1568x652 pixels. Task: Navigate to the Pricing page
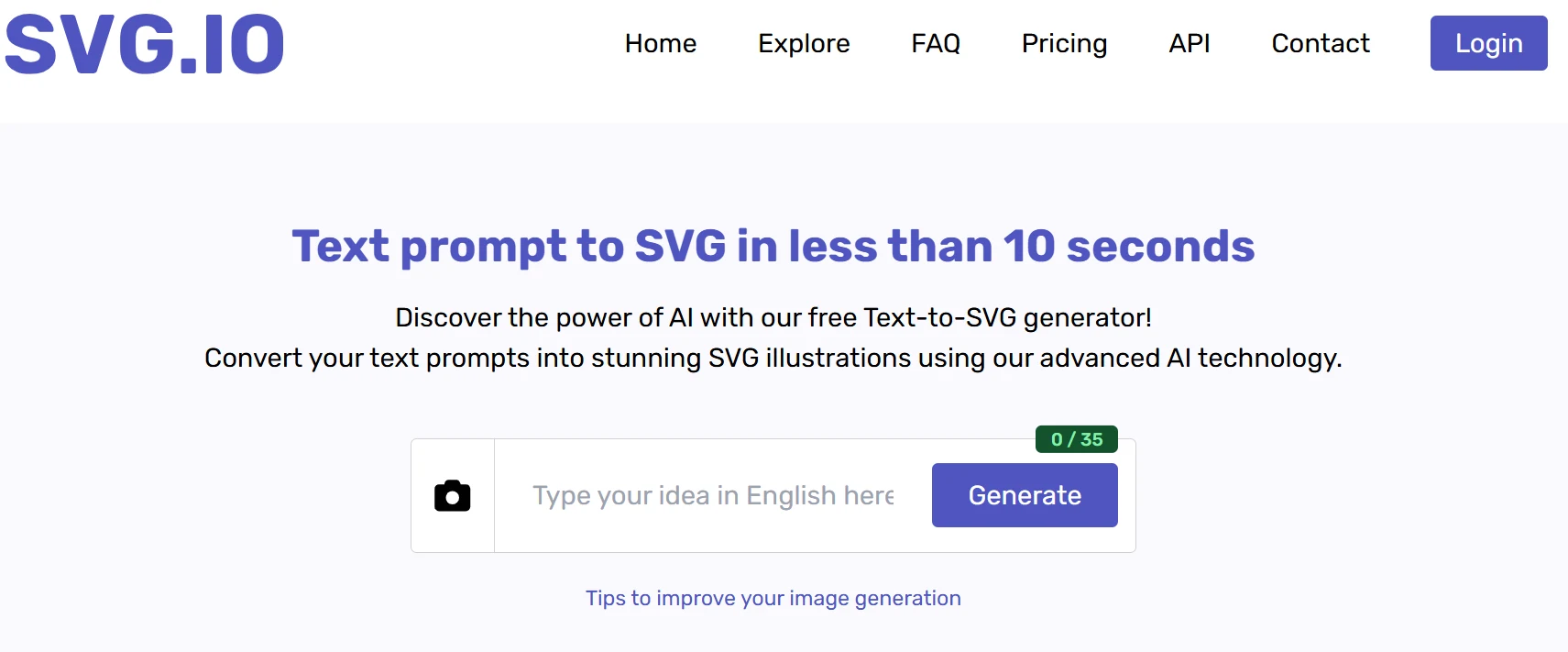pyautogui.click(x=1064, y=43)
